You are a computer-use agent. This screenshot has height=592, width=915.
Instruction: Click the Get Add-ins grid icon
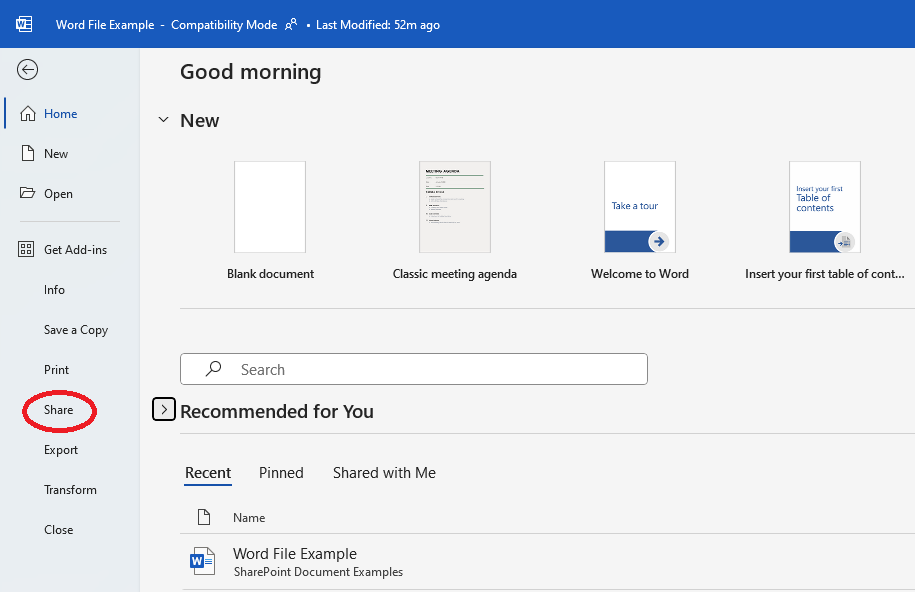[28, 250]
